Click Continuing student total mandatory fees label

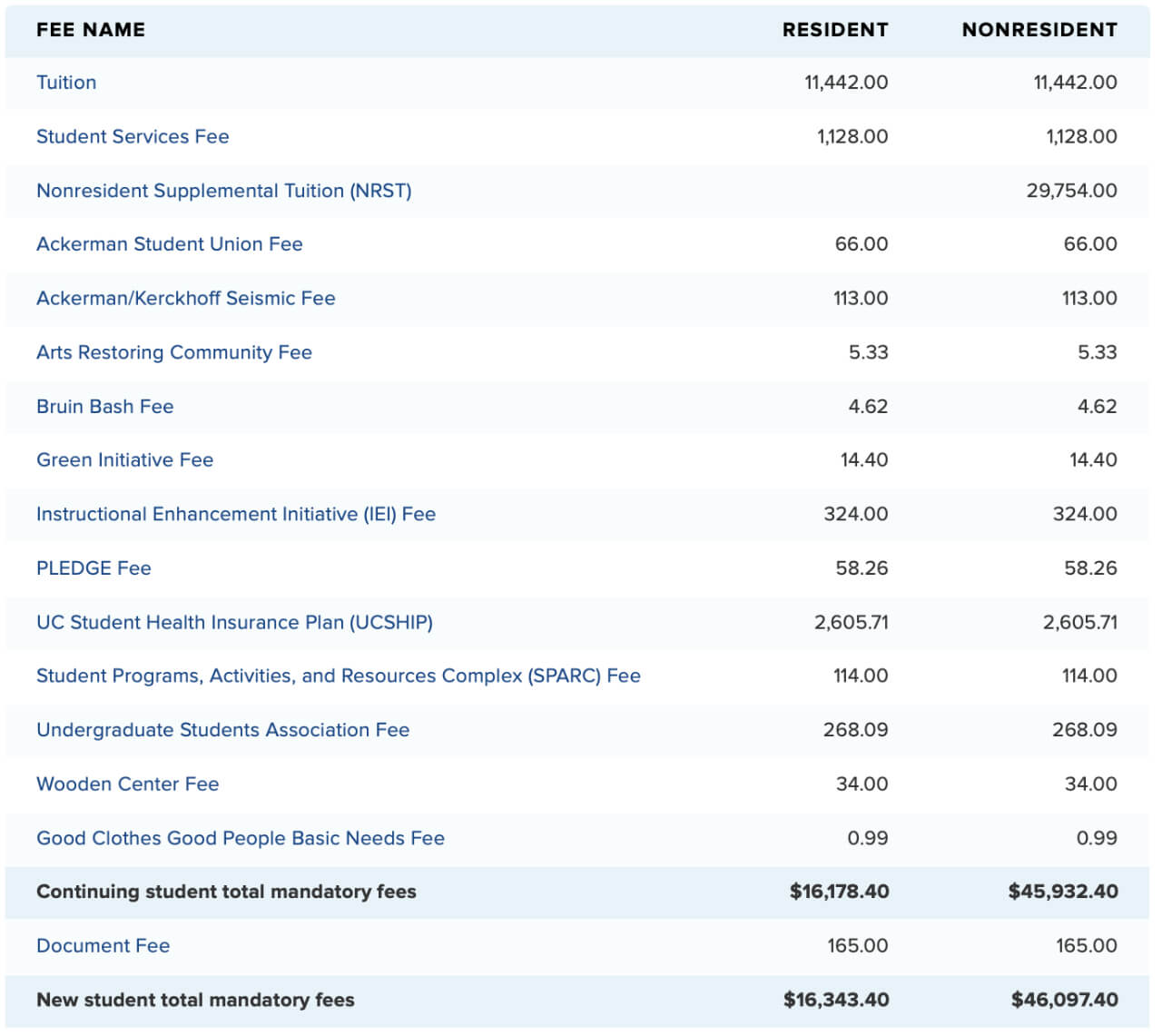point(226,892)
